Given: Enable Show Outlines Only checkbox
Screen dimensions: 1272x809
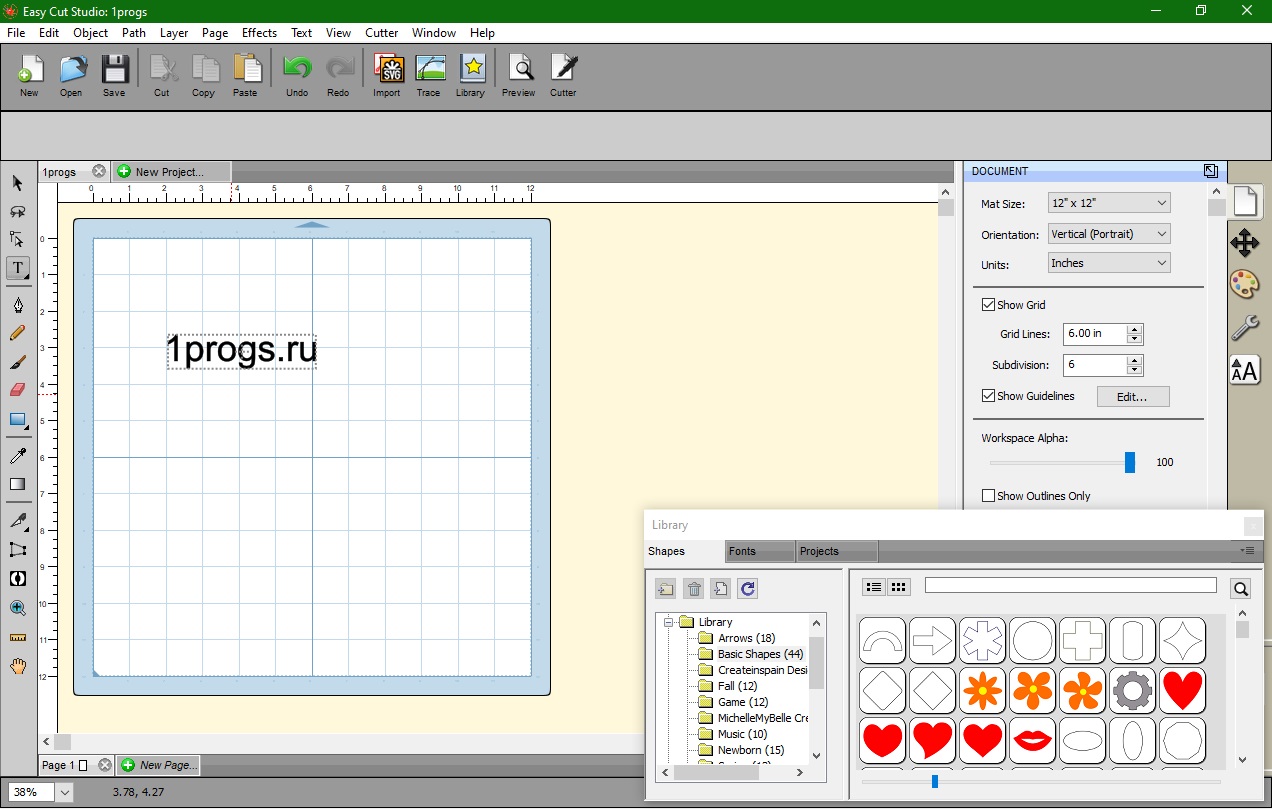Looking at the screenshot, I should [988, 496].
